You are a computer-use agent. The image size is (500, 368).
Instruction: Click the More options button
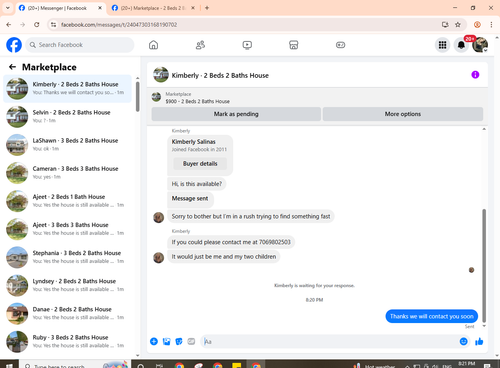click(x=403, y=114)
